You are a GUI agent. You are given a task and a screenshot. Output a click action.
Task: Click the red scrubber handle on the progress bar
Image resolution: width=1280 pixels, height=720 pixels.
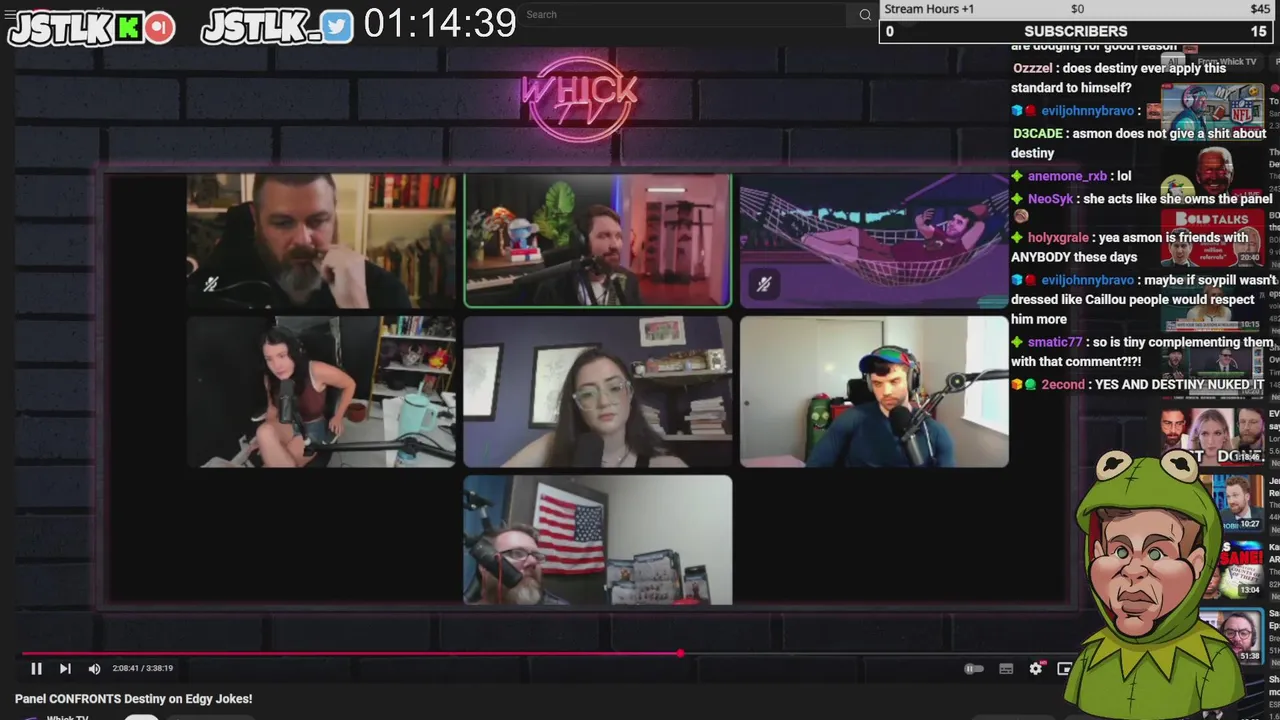point(680,653)
